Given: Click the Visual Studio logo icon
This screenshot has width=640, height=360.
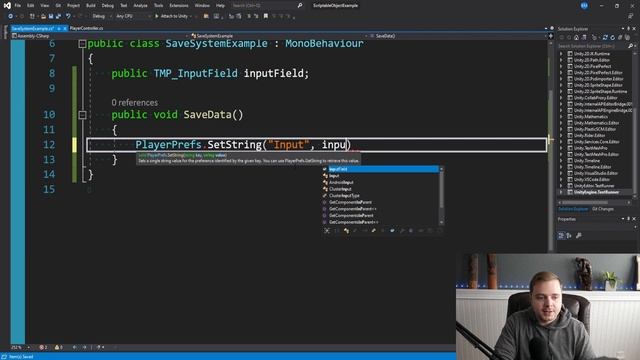Looking at the screenshot, I should point(7,6).
